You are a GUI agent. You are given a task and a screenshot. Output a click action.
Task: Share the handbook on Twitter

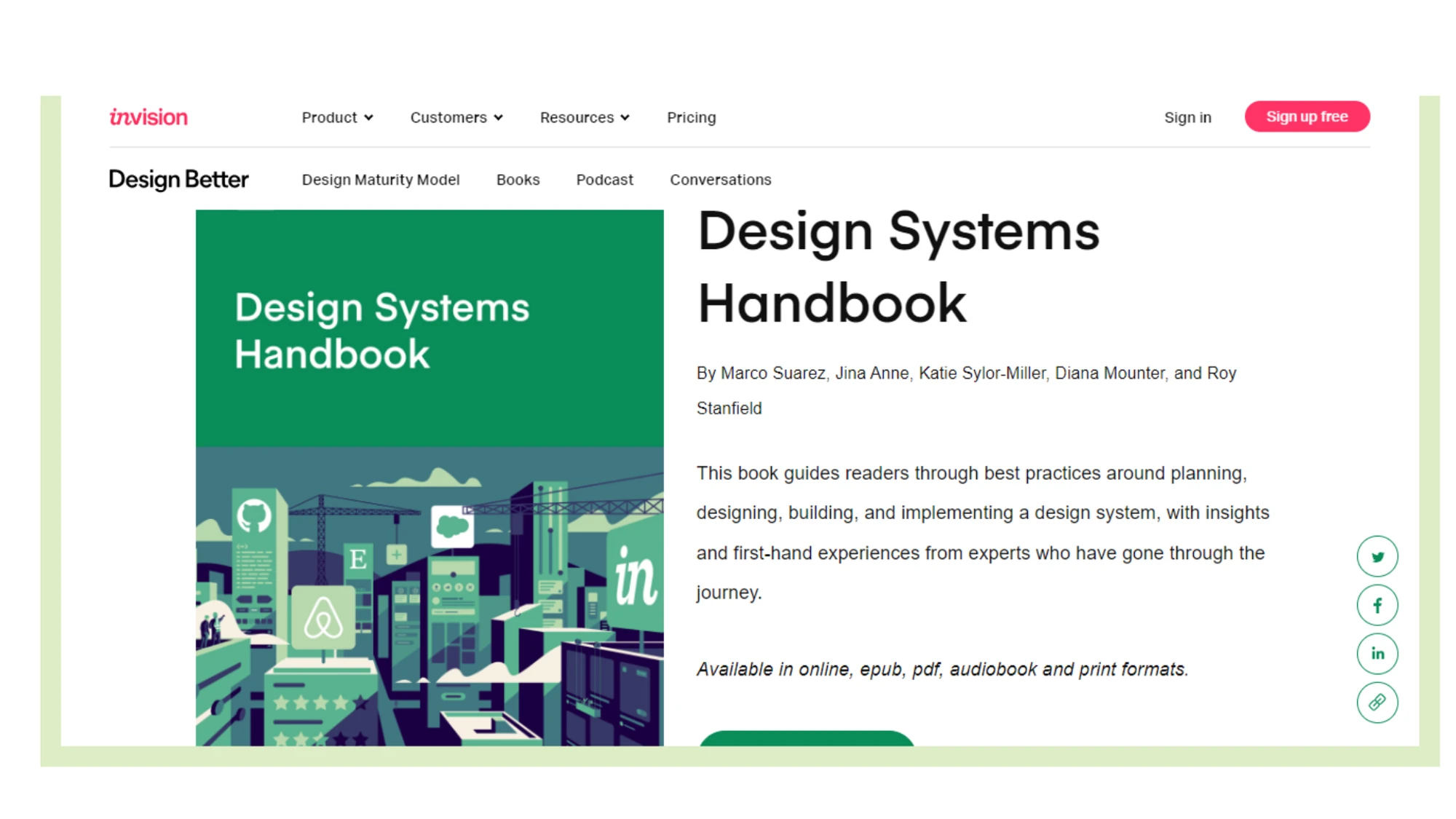tap(1377, 556)
